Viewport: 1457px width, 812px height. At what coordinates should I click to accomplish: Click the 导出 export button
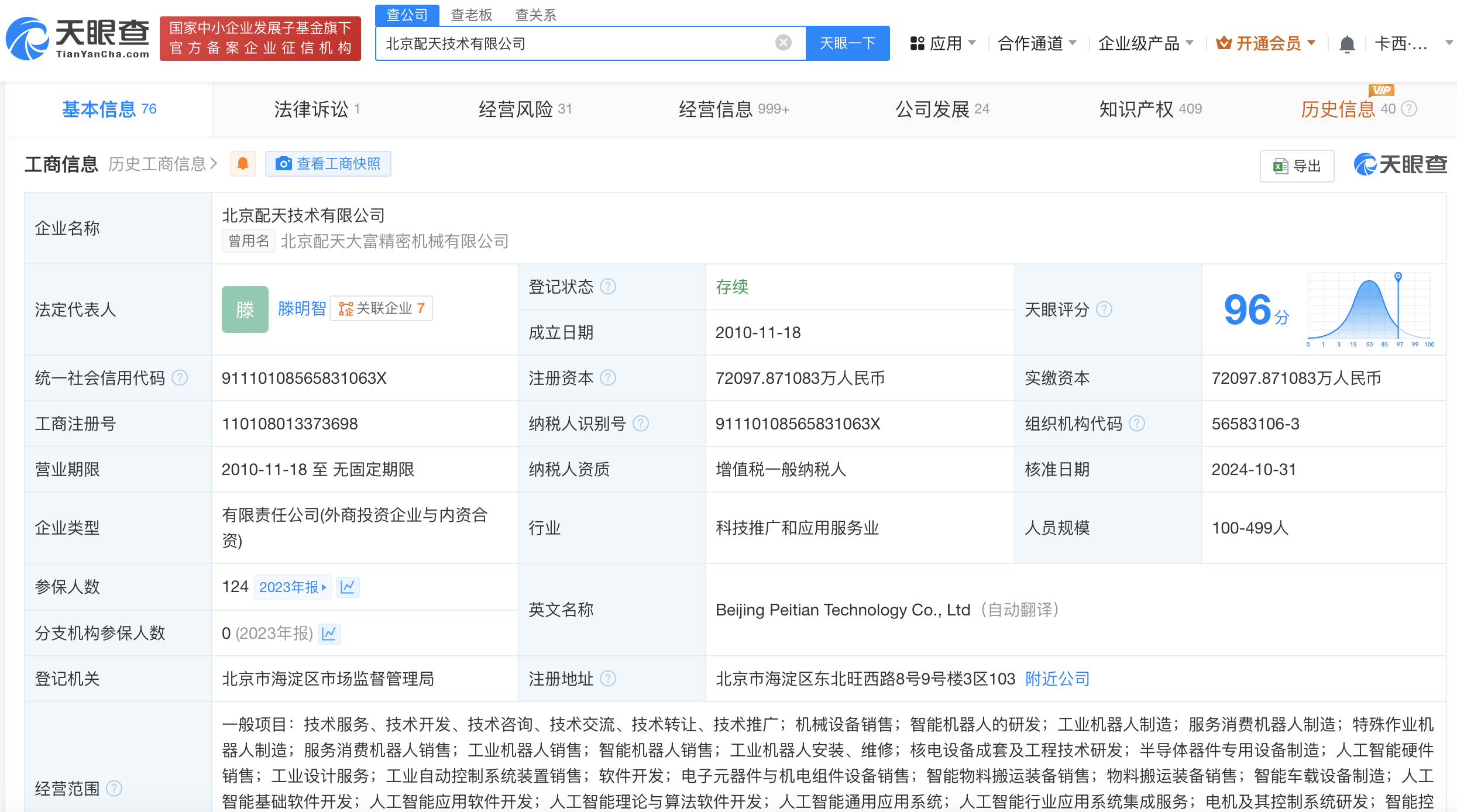[1297, 166]
